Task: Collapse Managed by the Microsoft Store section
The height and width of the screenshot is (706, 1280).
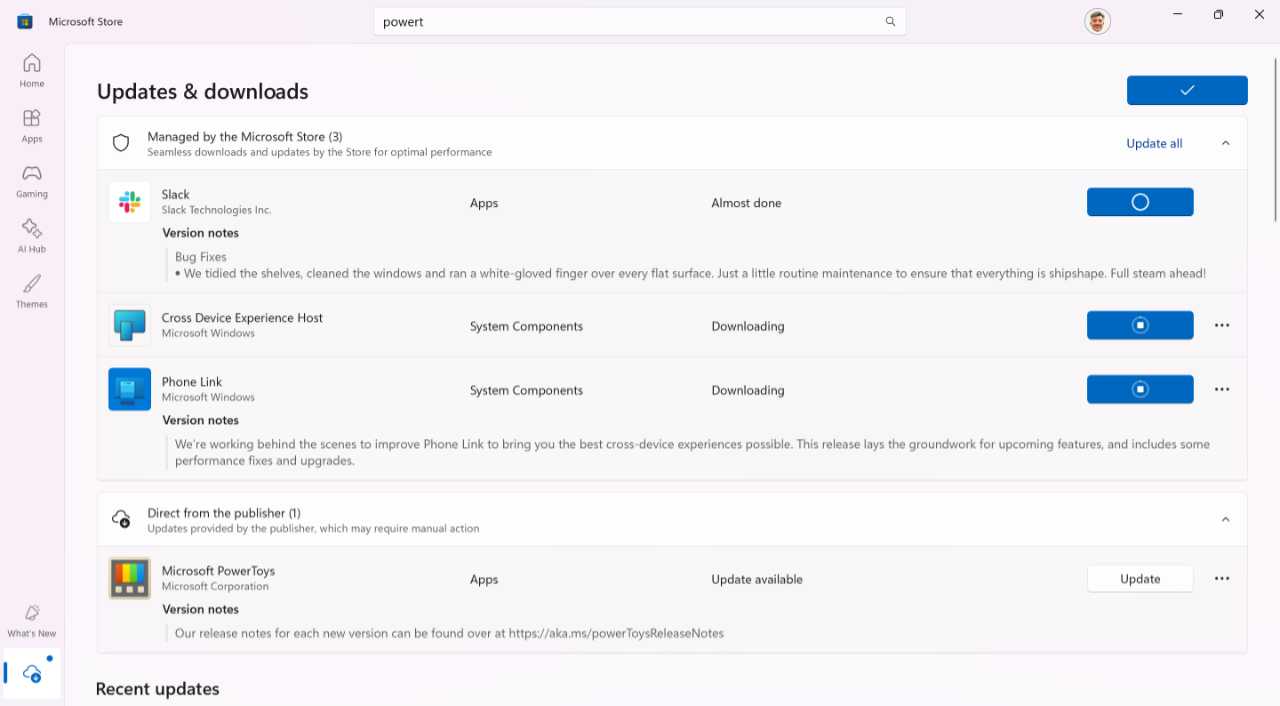Action: point(1225,143)
